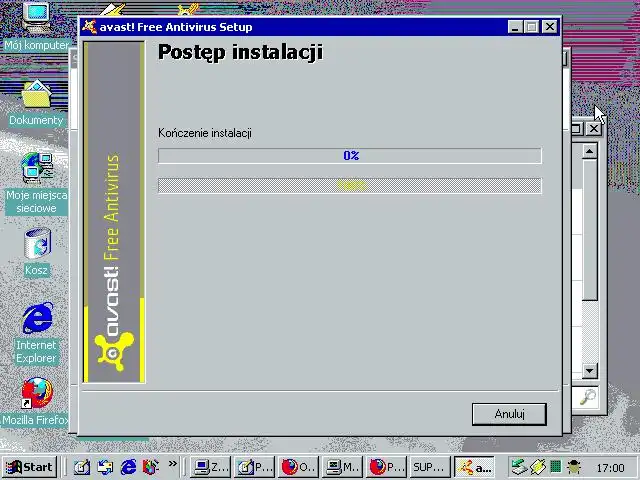Image resolution: width=640 pixels, height=480 pixels.
Task: Switch to the first 'P...' taskbar window
Action: 255,467
